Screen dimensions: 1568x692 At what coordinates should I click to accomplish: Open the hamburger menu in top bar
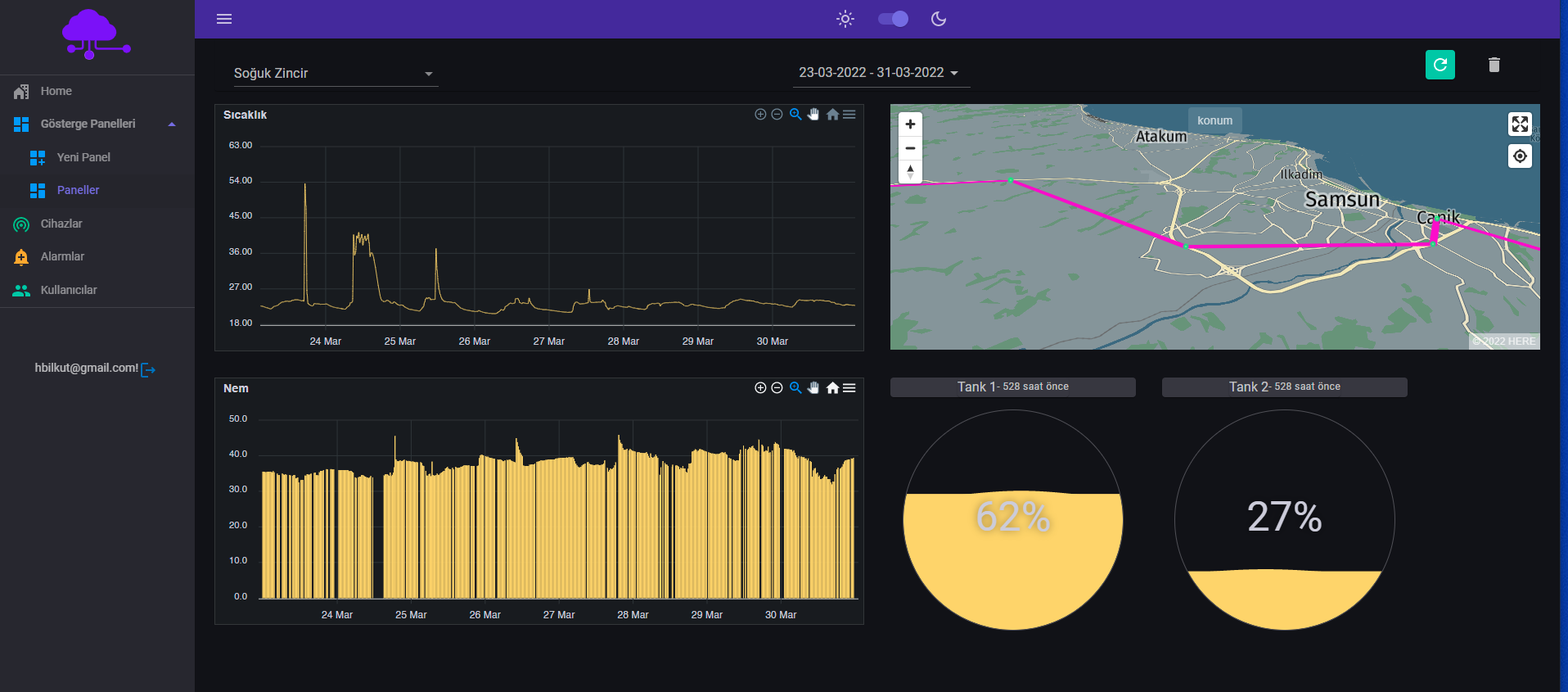(224, 19)
